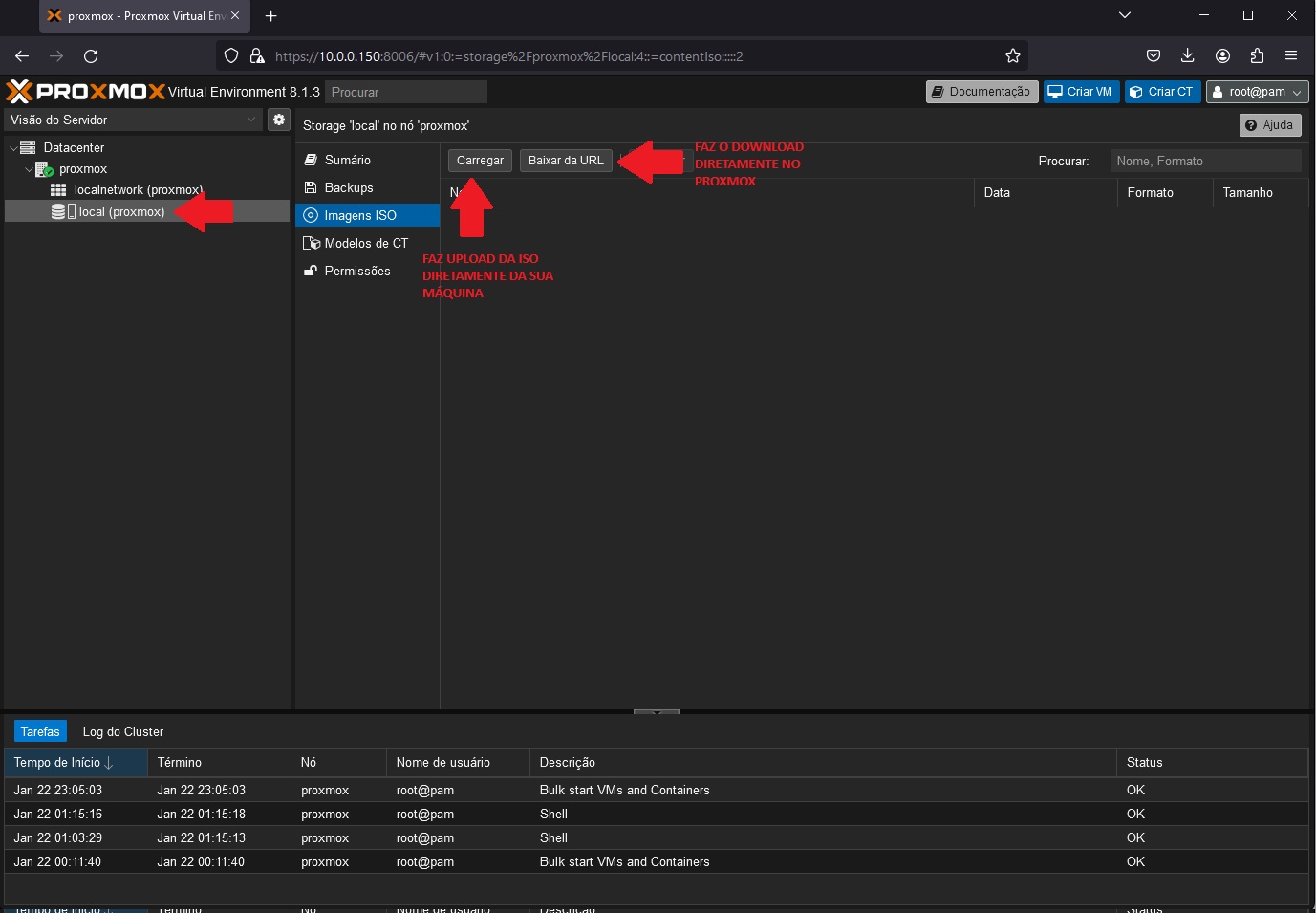
Task: Click the Criar VM button
Action: (x=1081, y=92)
